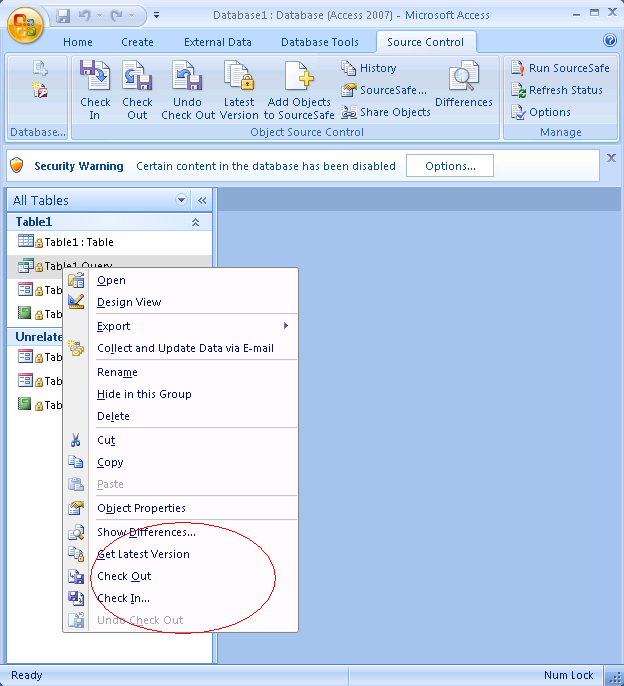This screenshot has width=624, height=686.
Task: Choose Design View in context menu
Action: (129, 302)
